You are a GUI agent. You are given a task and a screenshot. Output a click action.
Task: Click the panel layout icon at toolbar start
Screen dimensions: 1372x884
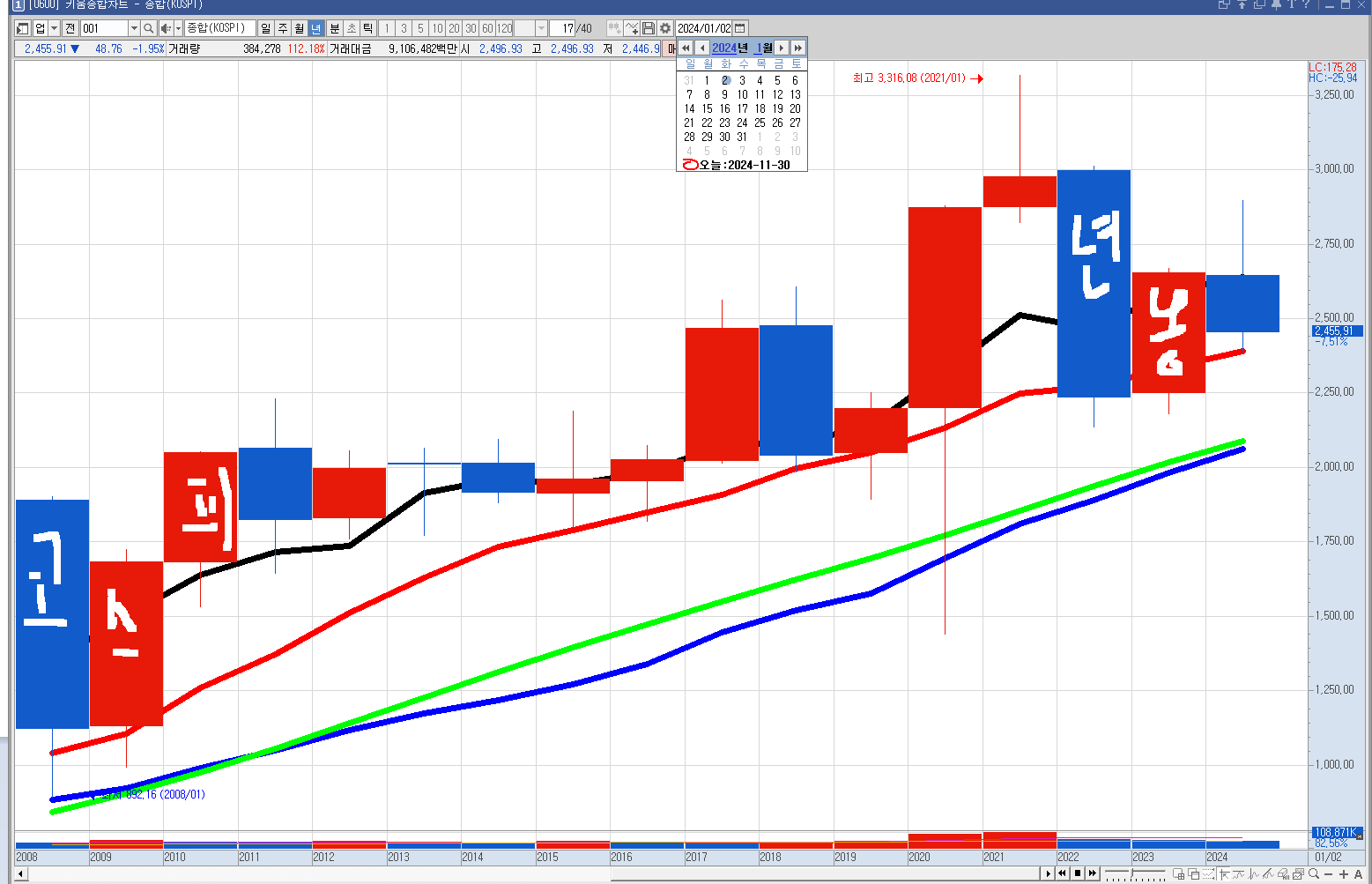click(x=23, y=28)
